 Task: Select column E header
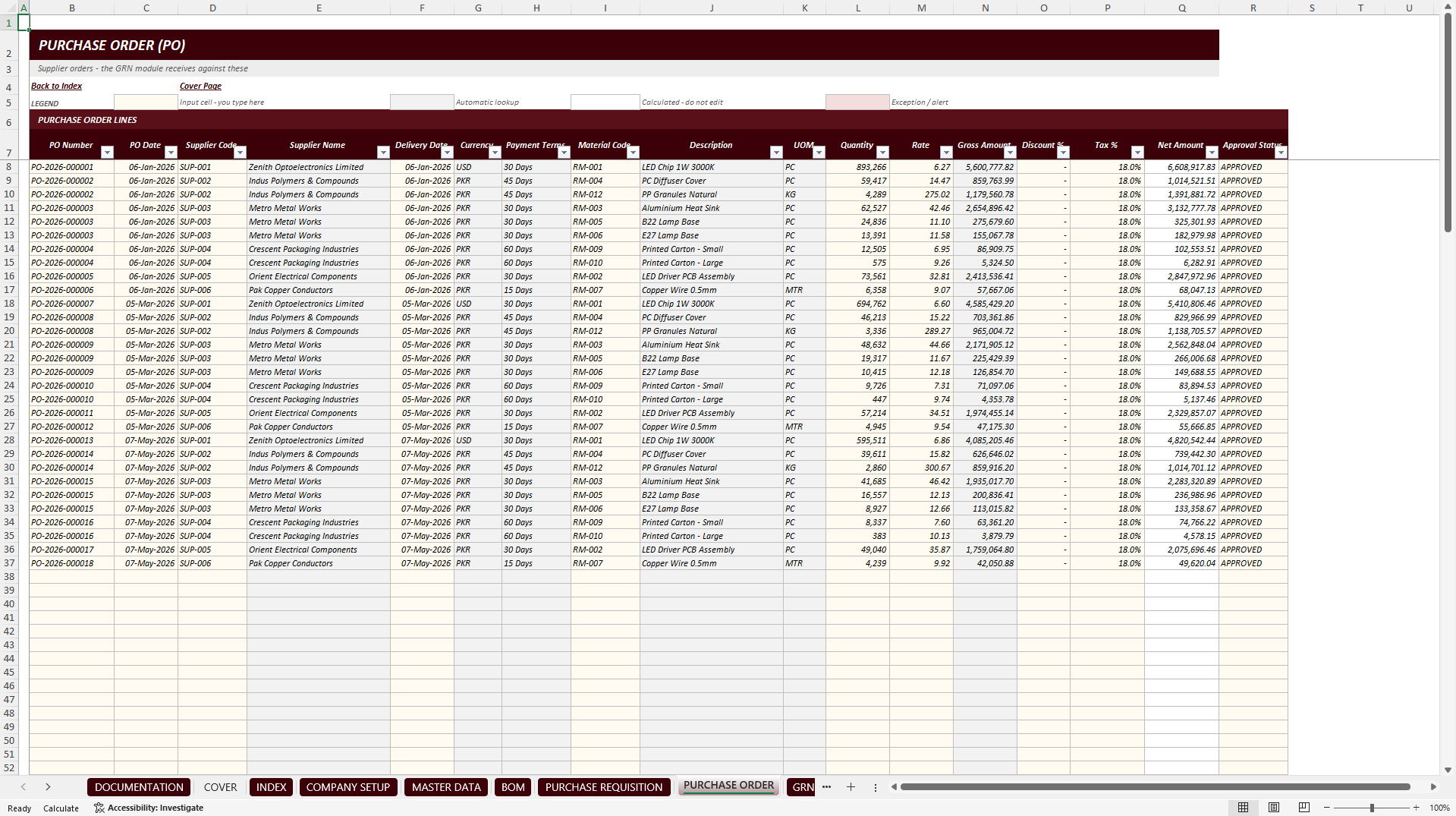coord(319,8)
